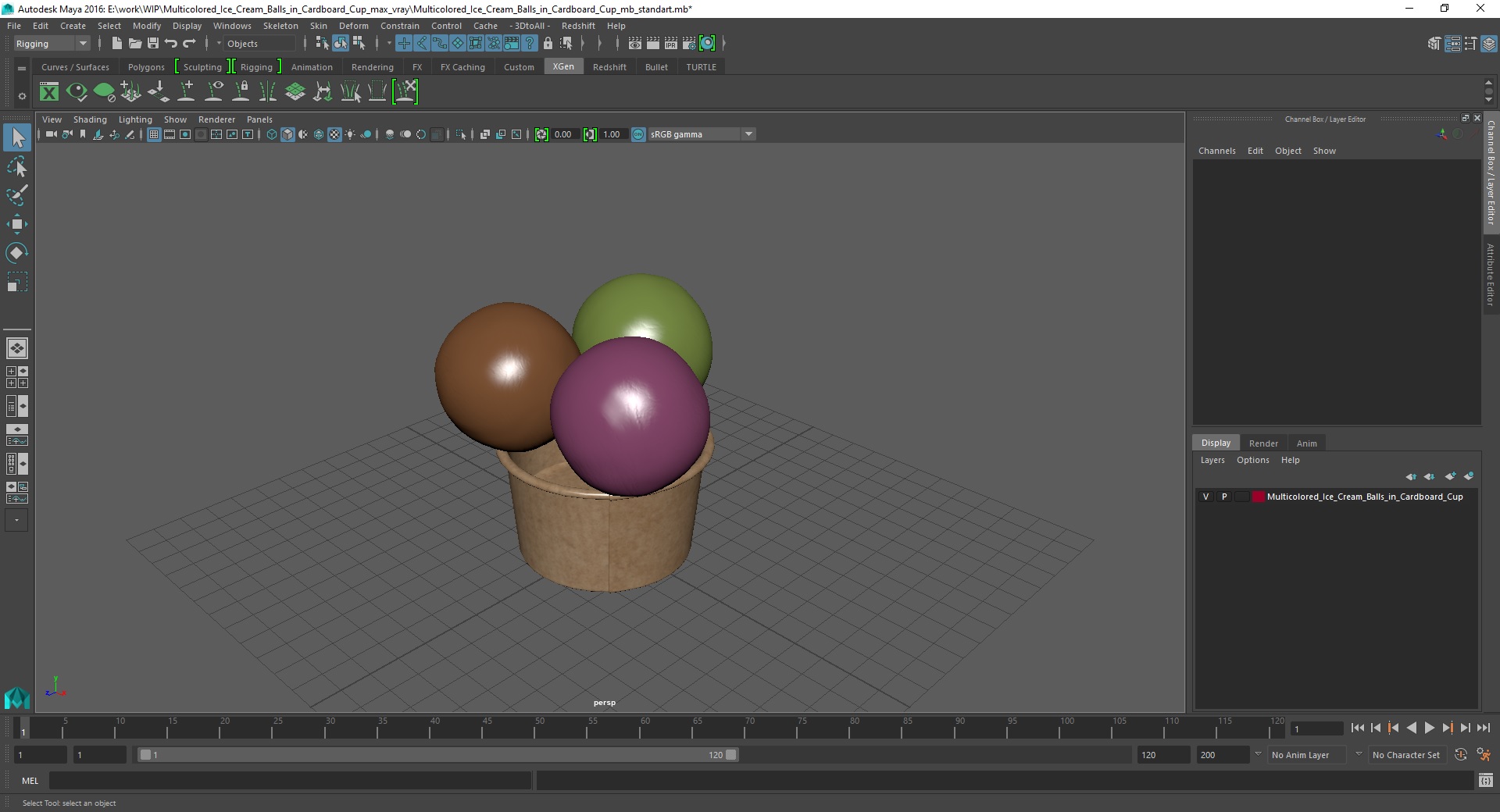Viewport: 1500px width, 812px height.
Task: Toggle the viewport grid display
Action: [x=154, y=134]
